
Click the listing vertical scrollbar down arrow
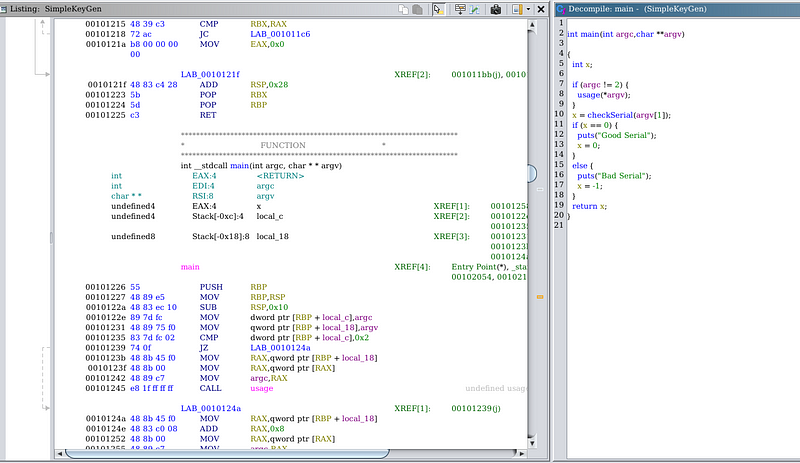532,443
